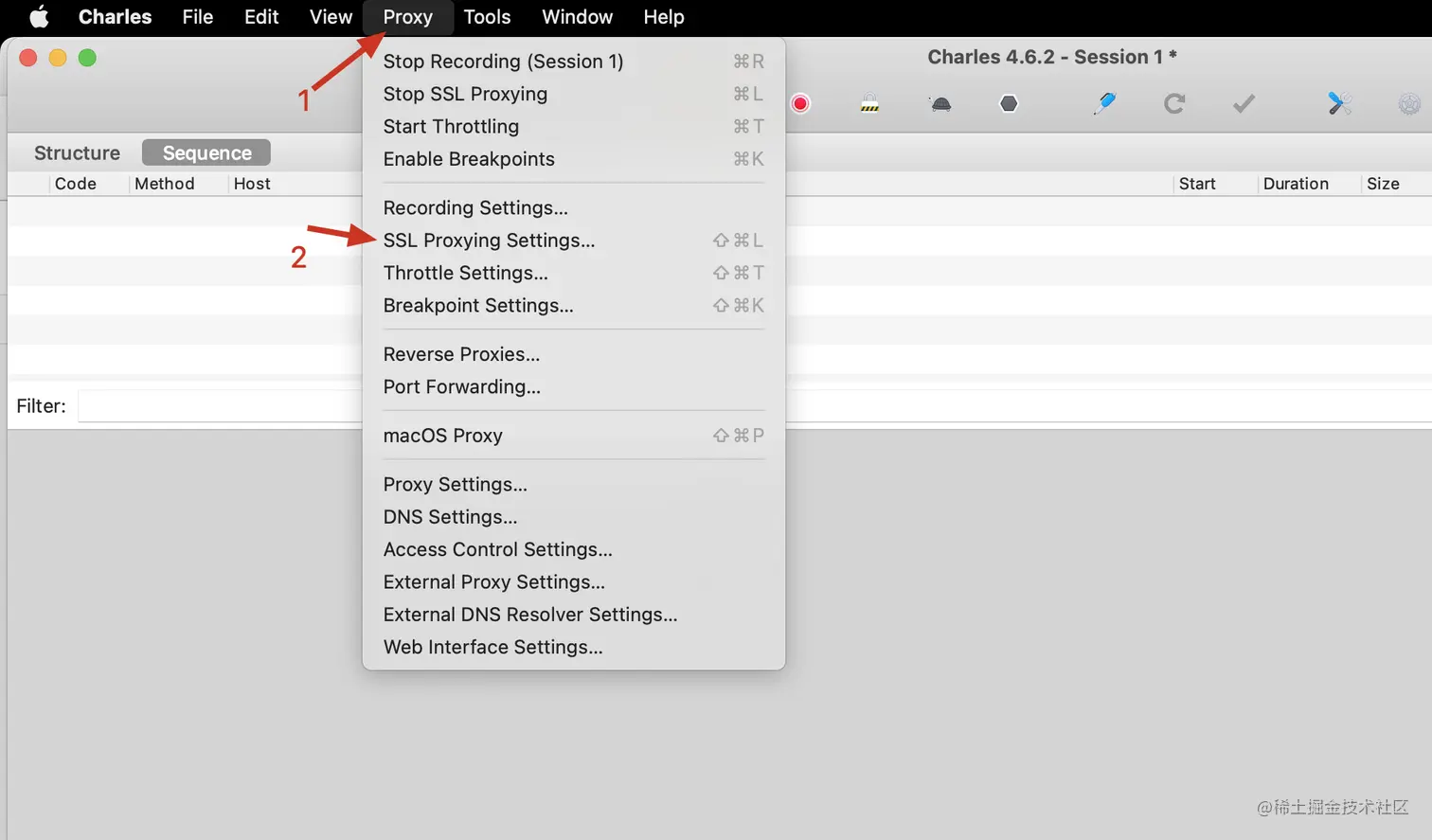Select Stop Recording (Session 1)
This screenshot has height=840, width=1432.
pyautogui.click(x=573, y=62)
